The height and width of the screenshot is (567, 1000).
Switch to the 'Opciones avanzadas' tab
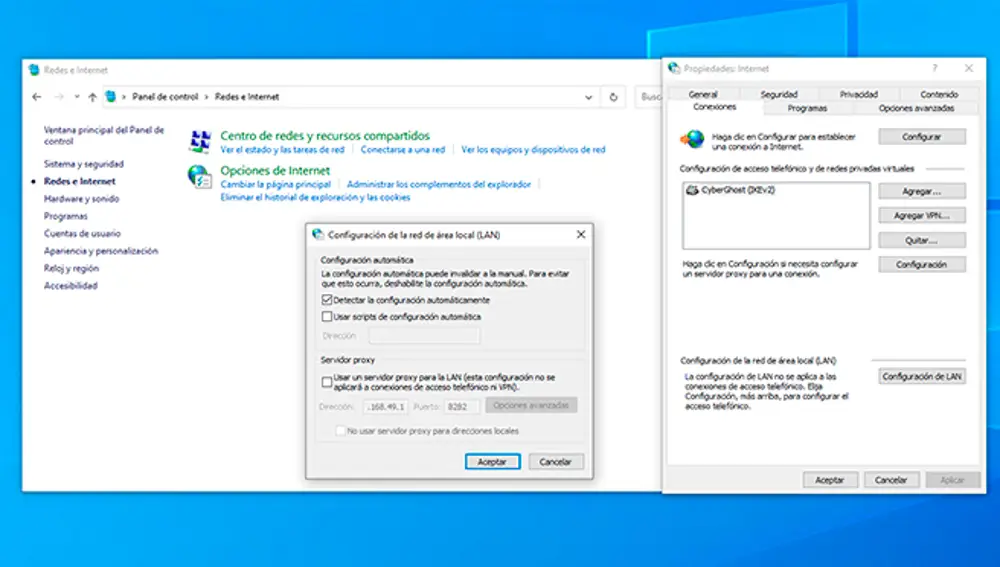click(916, 108)
